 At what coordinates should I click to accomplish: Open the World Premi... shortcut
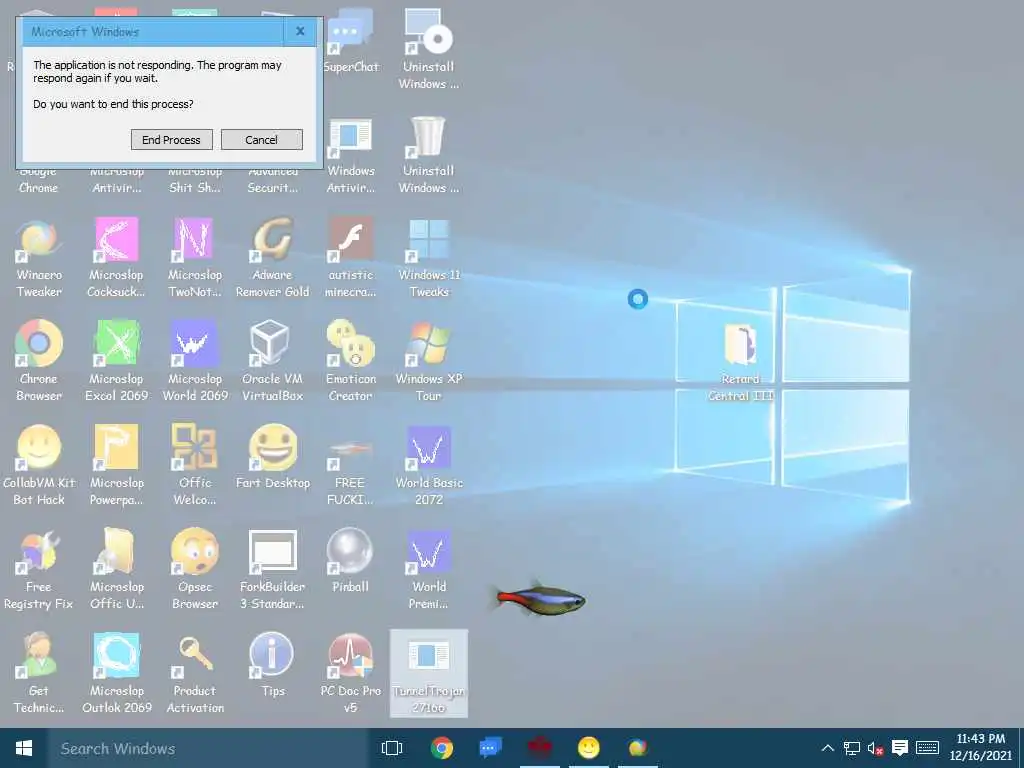pyautogui.click(x=428, y=569)
